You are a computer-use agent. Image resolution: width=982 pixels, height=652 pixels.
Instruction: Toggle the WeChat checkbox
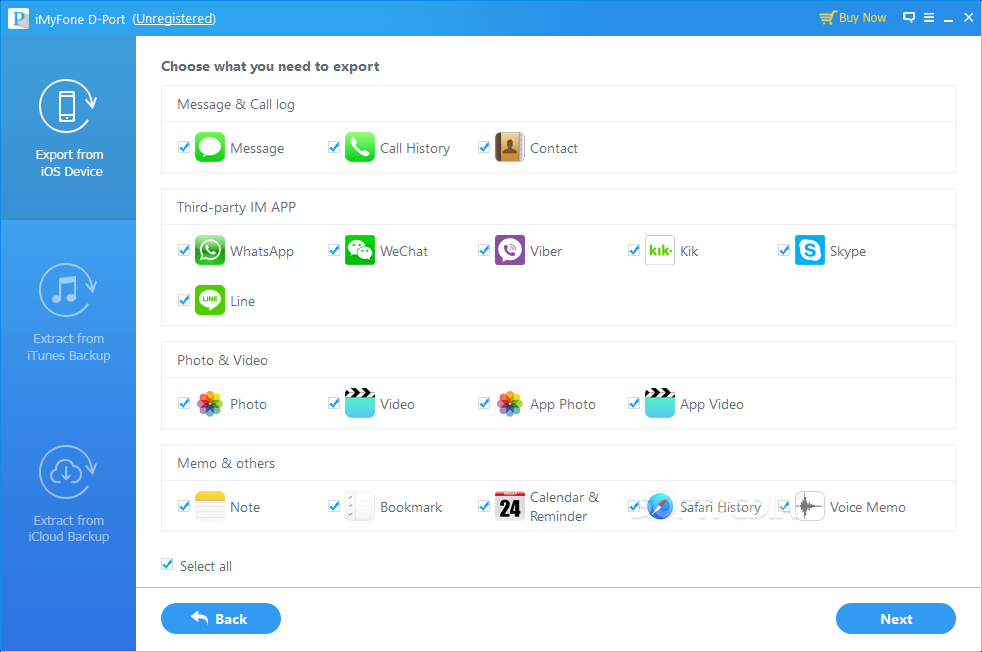point(334,251)
